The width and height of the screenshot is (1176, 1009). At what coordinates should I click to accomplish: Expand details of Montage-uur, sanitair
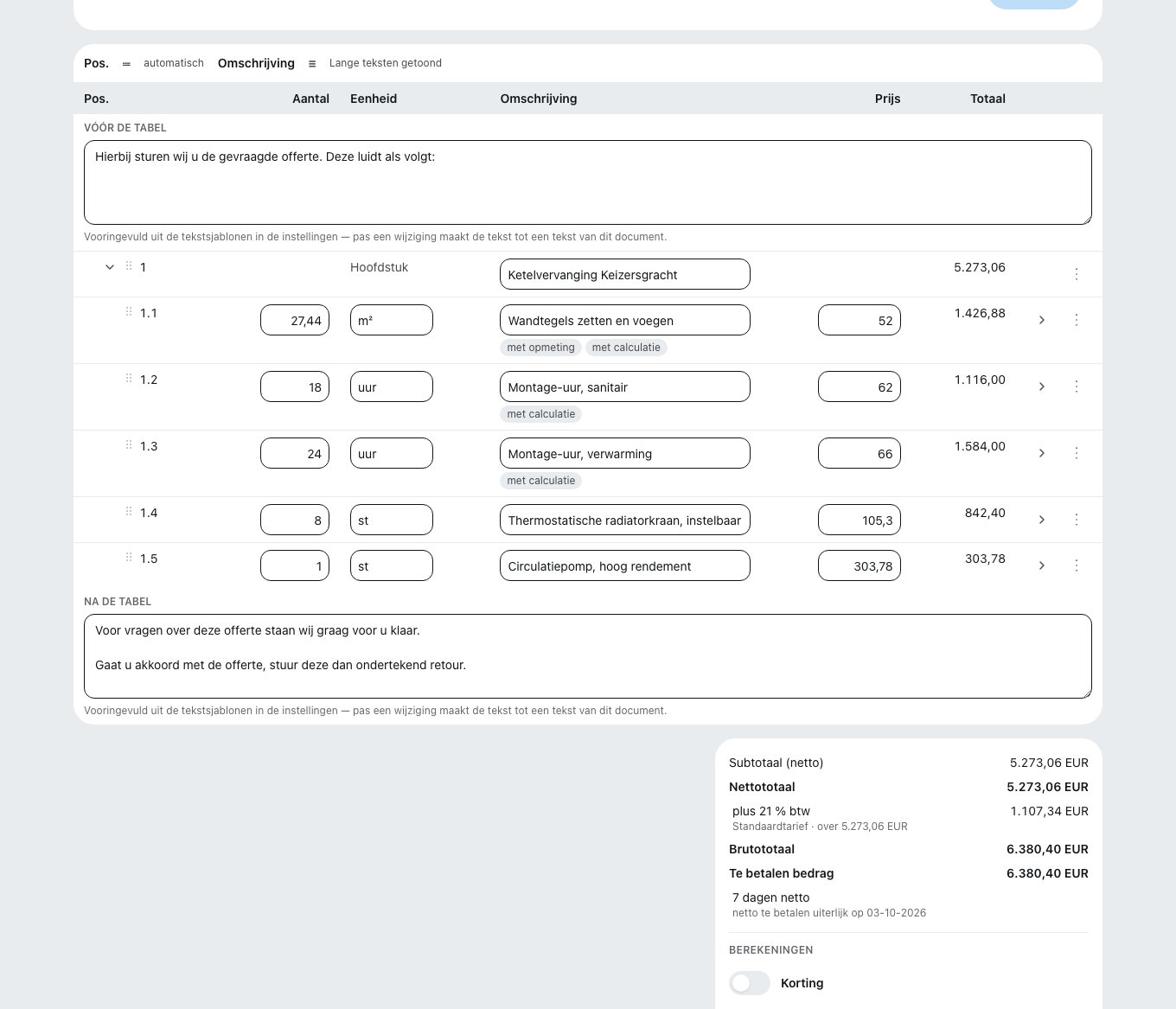pyautogui.click(x=1042, y=386)
